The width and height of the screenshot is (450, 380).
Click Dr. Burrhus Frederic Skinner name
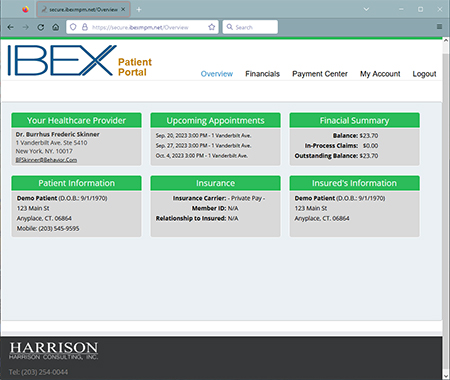click(x=57, y=134)
